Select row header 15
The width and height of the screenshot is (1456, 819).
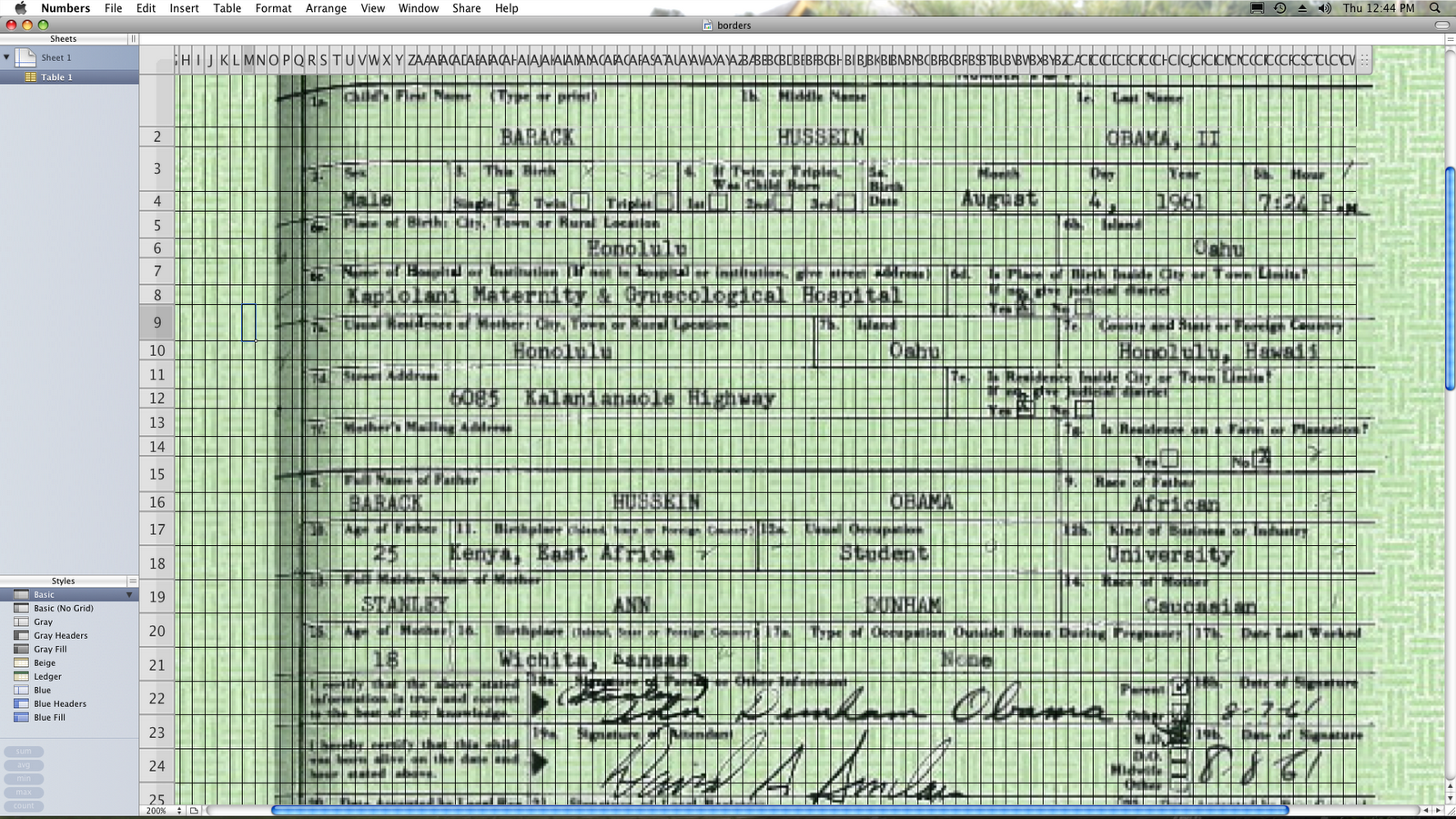point(157,474)
